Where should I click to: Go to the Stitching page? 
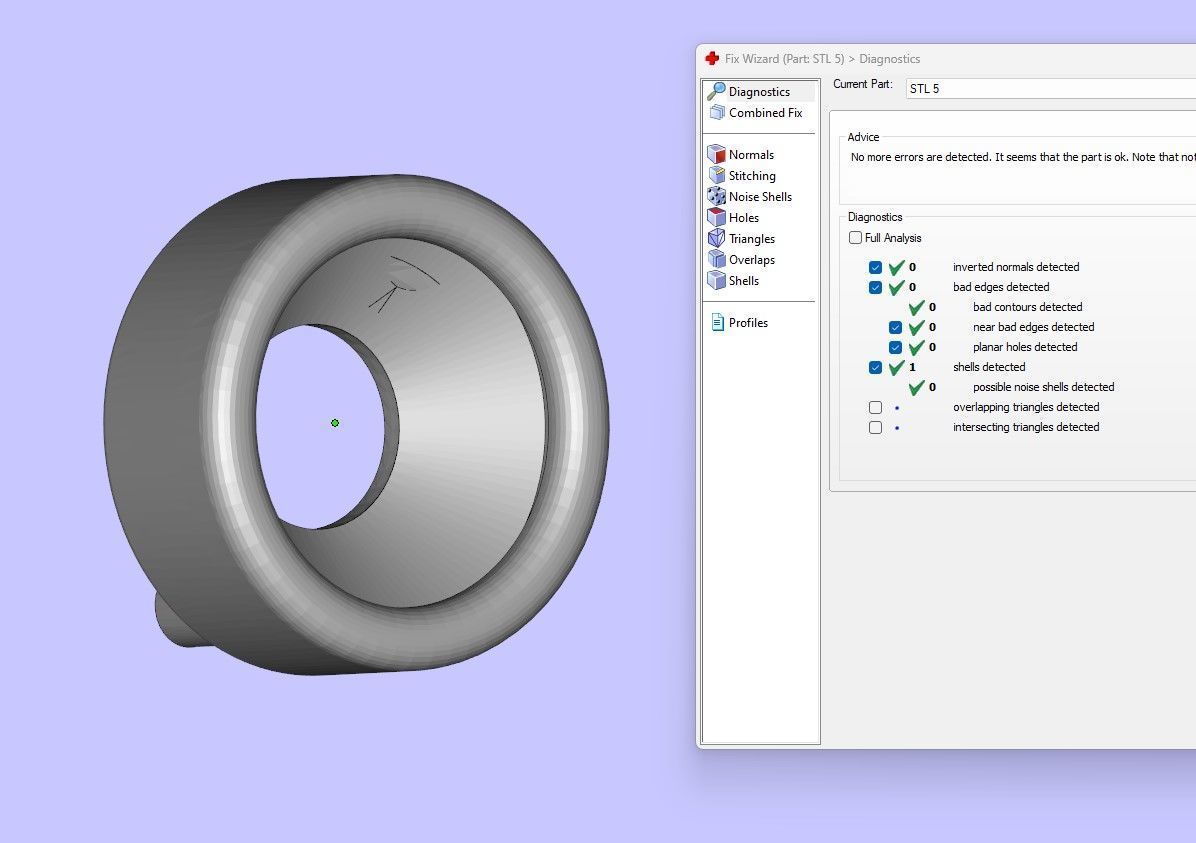(752, 175)
